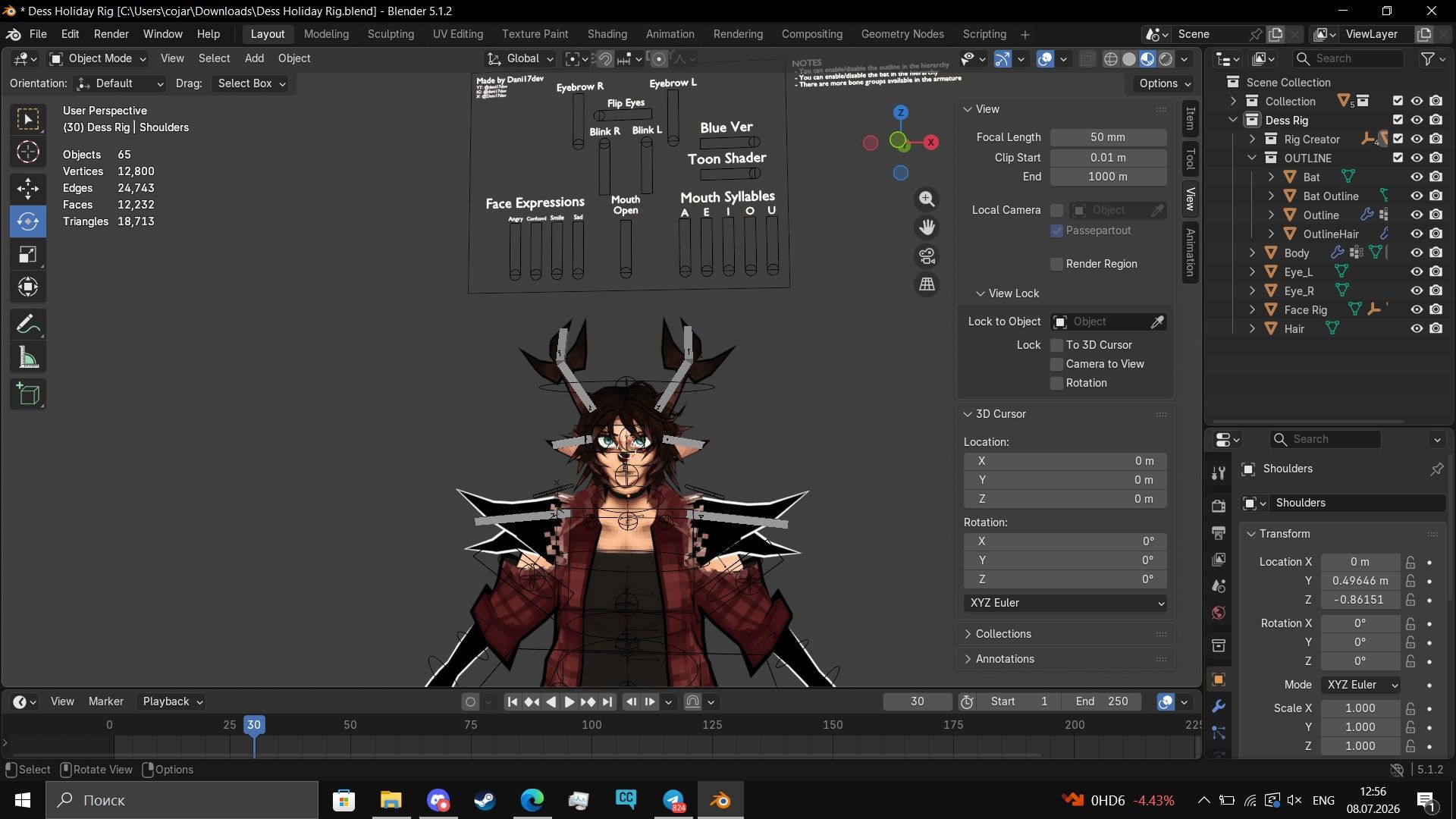Open Steam from the taskbar

click(485, 800)
